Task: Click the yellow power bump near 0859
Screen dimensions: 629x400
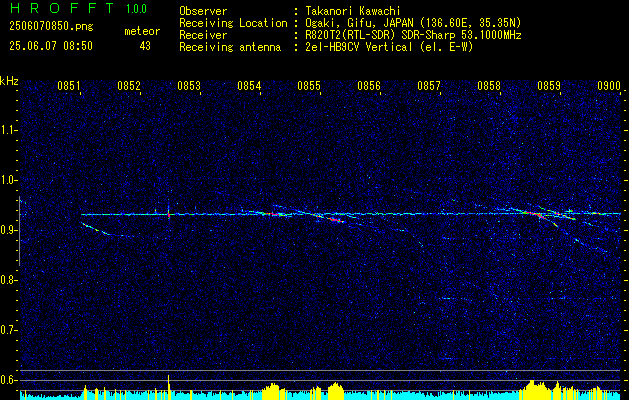Action: 534,390
